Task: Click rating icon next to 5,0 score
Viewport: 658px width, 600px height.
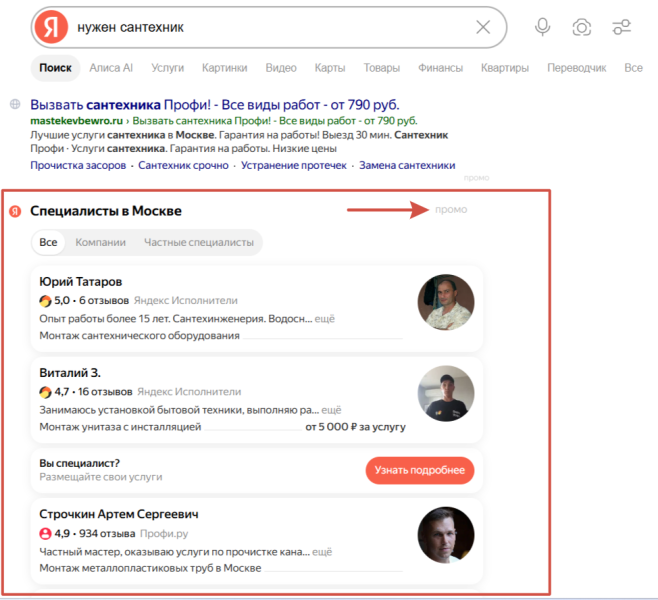Action: point(45,301)
